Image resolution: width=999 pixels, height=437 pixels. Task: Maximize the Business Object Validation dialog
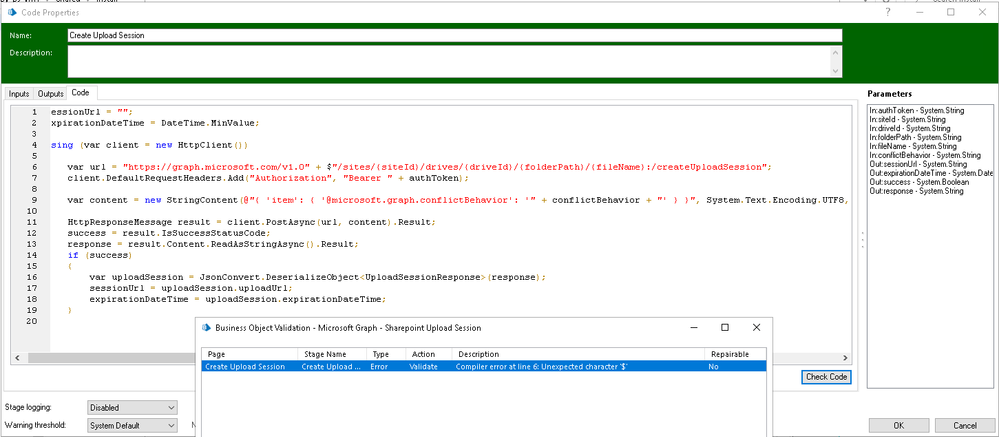[724, 328]
